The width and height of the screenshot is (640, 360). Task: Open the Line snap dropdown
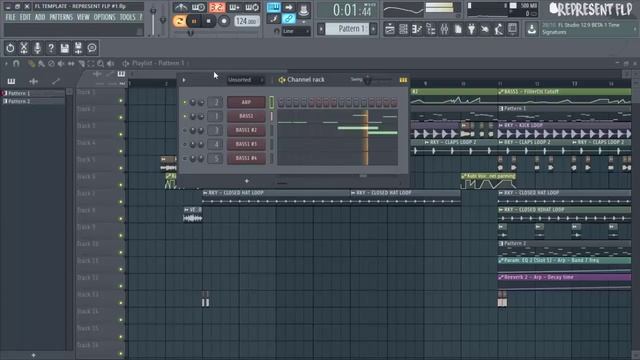(296, 31)
